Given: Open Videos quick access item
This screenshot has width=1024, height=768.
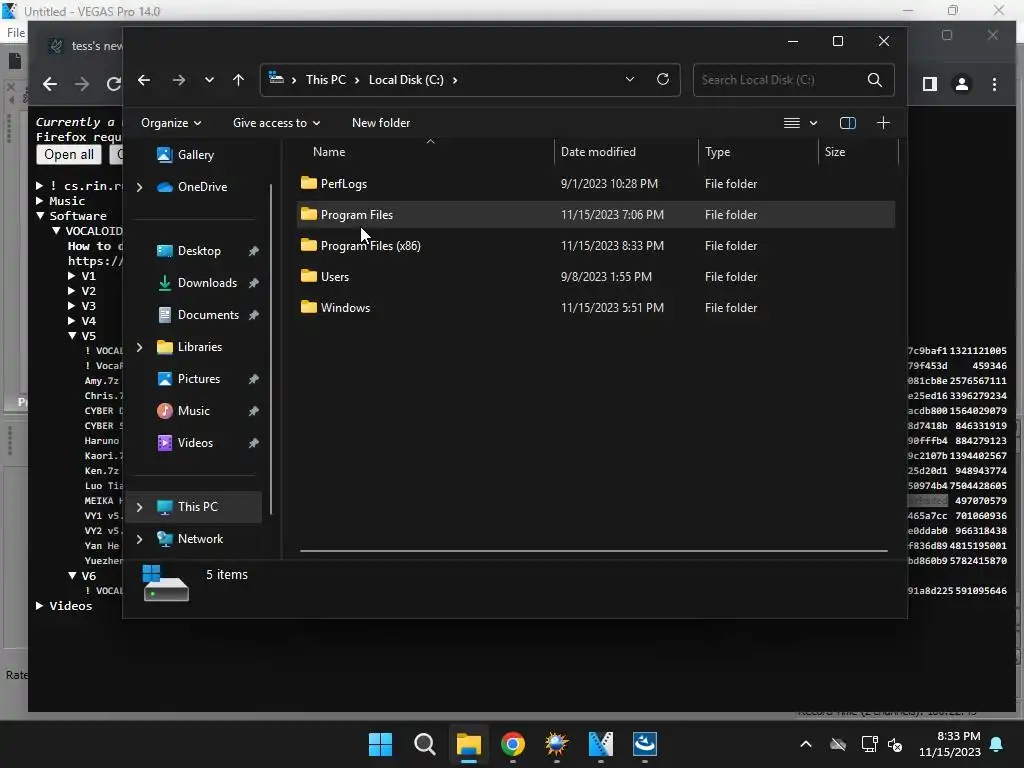Looking at the screenshot, I should (x=195, y=443).
